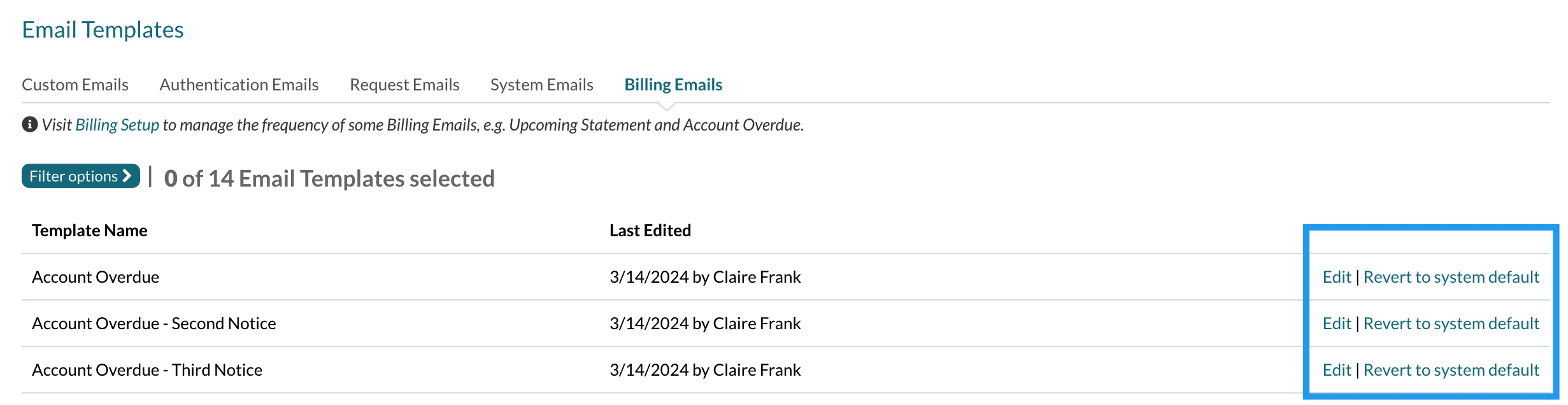
Task: Click the Template Name column header
Action: pos(90,231)
